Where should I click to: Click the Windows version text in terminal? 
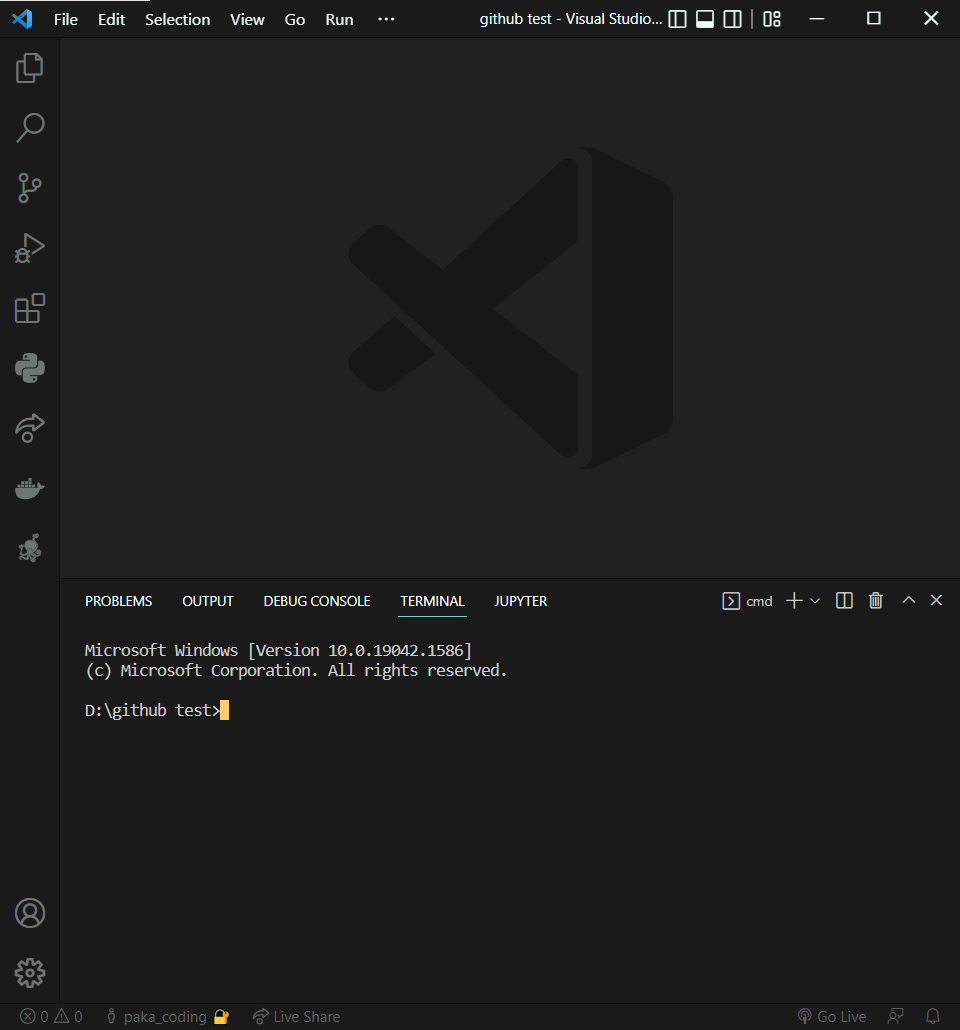coord(279,650)
